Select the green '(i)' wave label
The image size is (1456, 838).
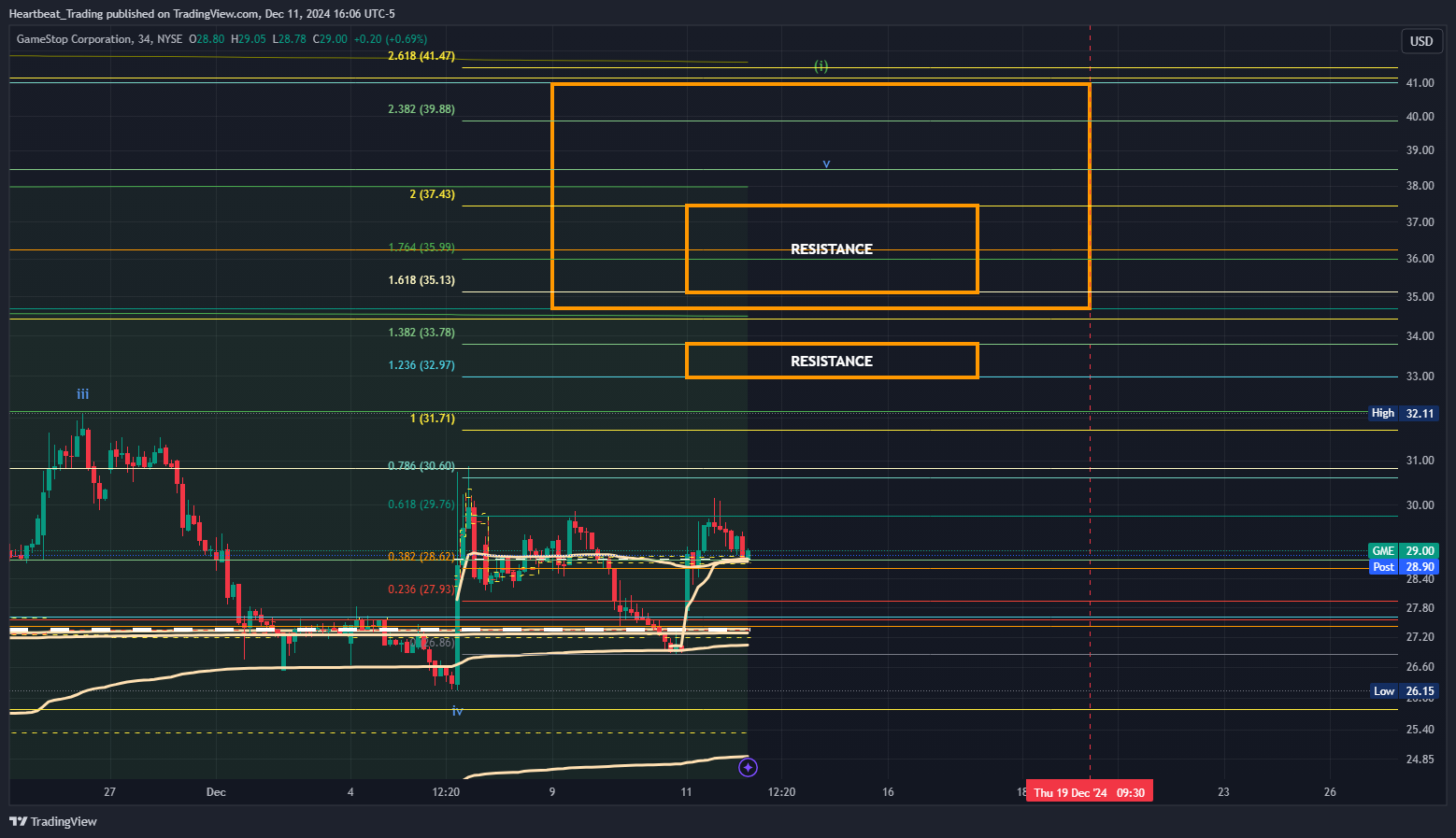pyautogui.click(x=821, y=66)
